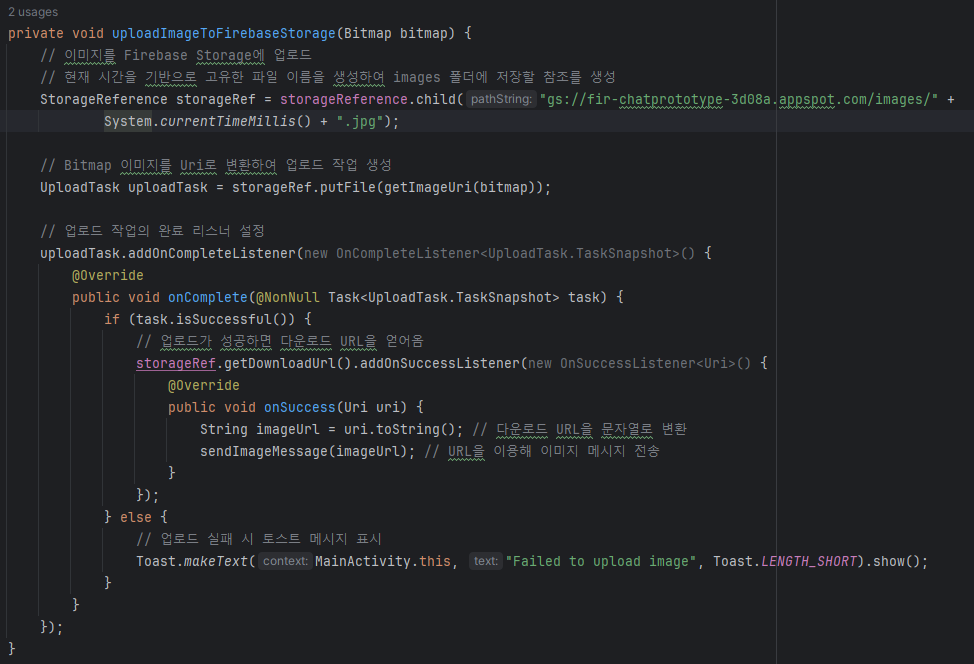Click the else keyword
974x664 pixels.
(136, 517)
